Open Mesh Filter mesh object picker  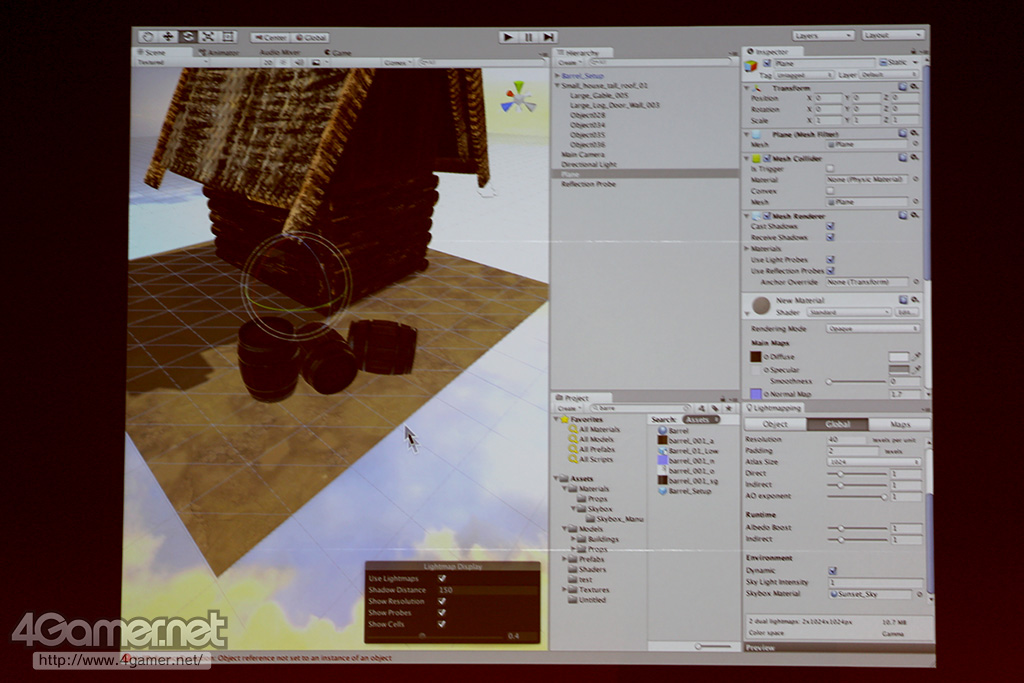pos(916,144)
